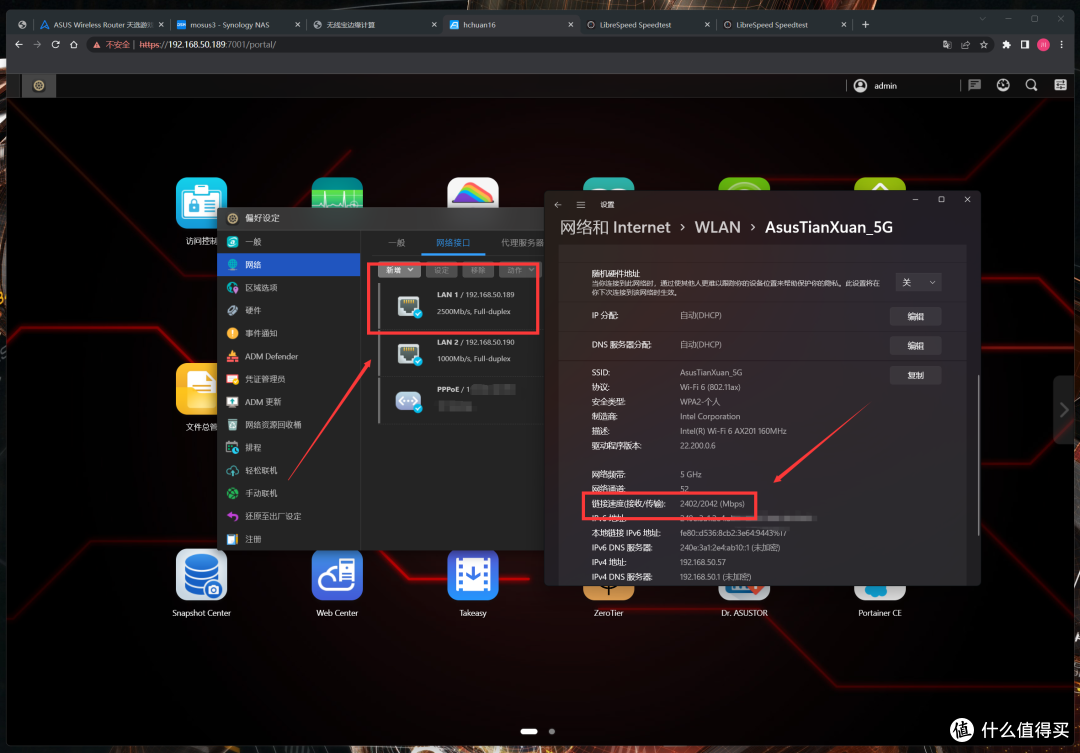1080x753 pixels.
Task: Select the LAN 2 network interface icon
Action: pos(408,353)
